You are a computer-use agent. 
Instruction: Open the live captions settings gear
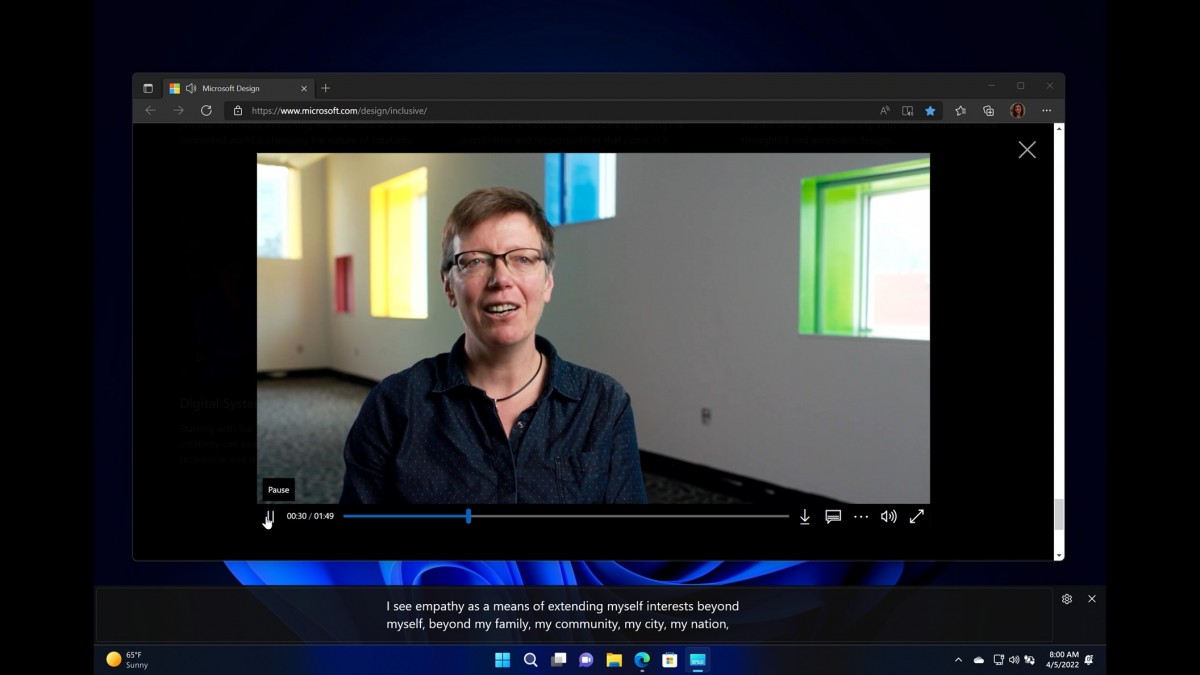[1066, 598]
